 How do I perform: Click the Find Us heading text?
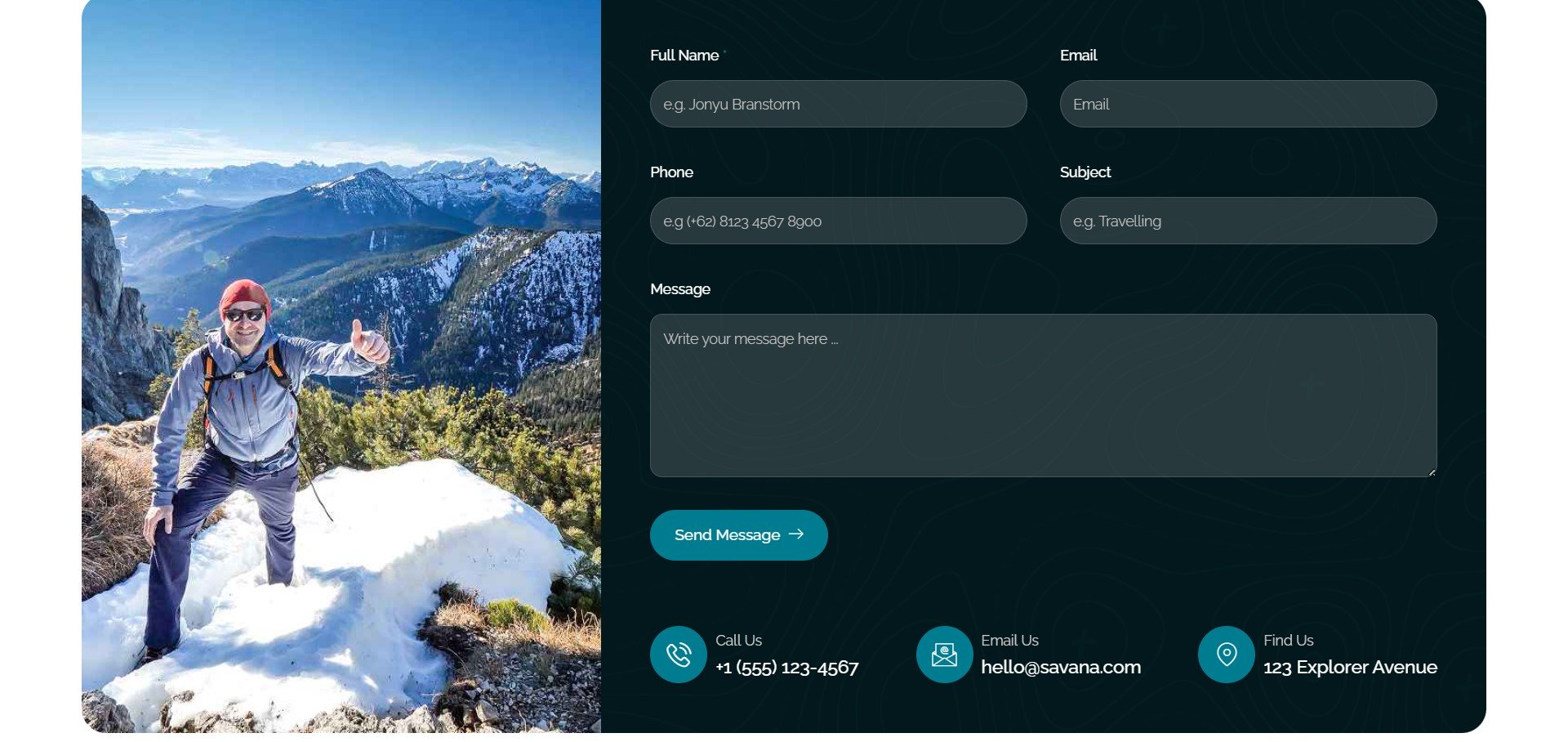point(1288,641)
